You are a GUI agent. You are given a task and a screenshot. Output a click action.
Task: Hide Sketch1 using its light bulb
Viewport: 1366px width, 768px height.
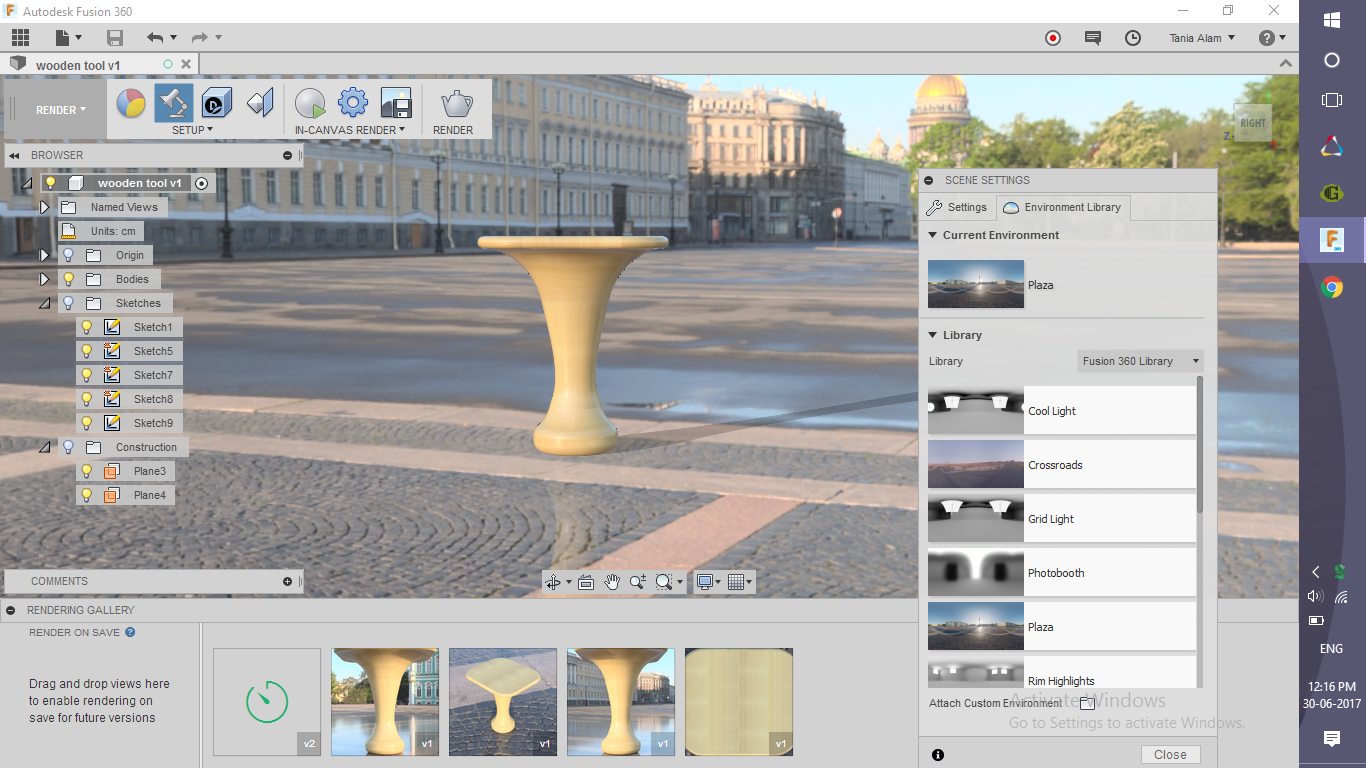coord(87,327)
